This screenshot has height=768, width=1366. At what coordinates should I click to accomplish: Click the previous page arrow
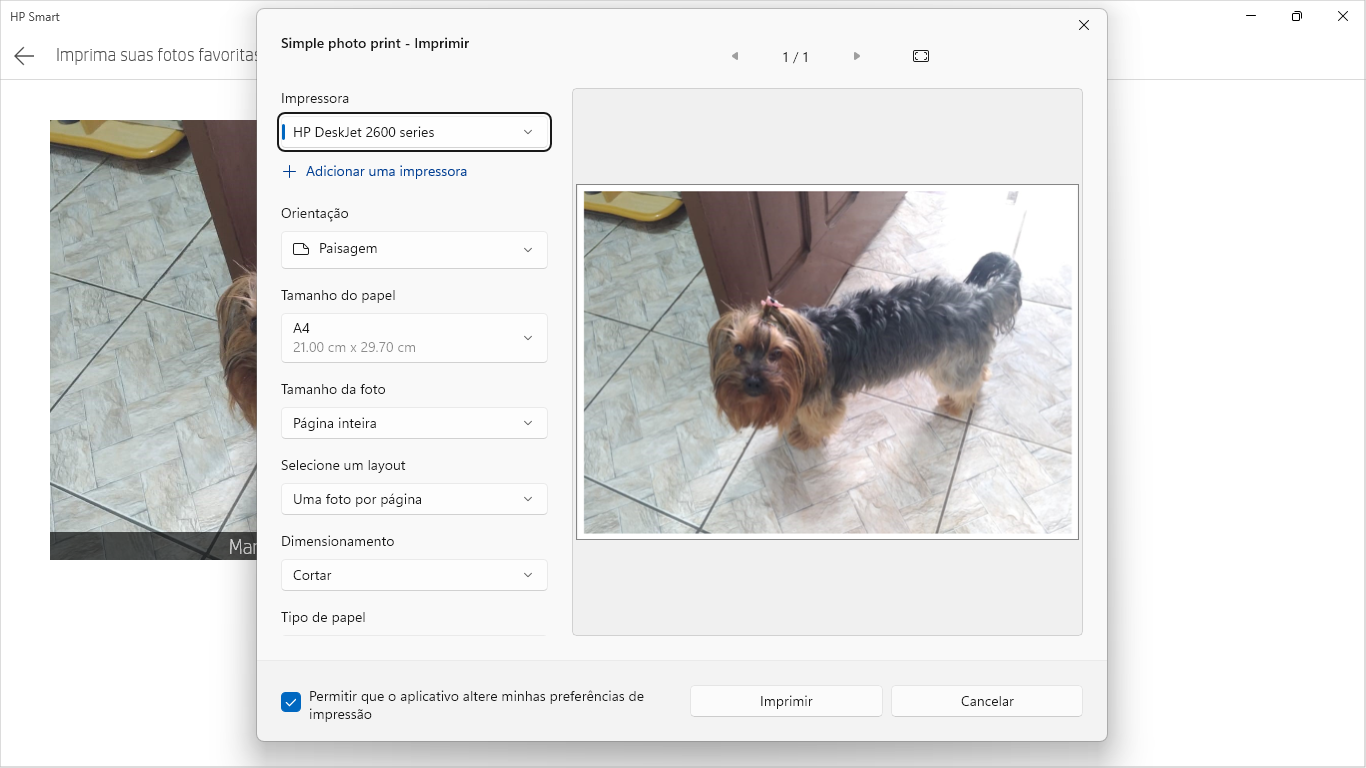(x=735, y=57)
